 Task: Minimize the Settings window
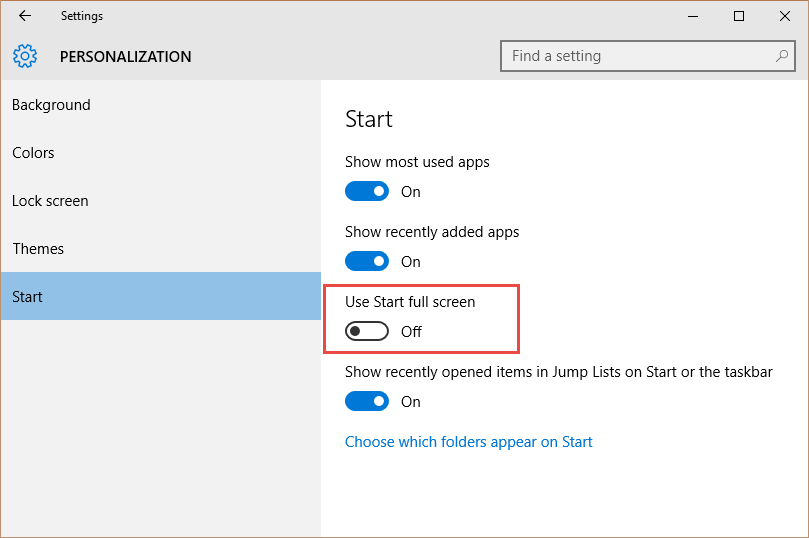(693, 16)
